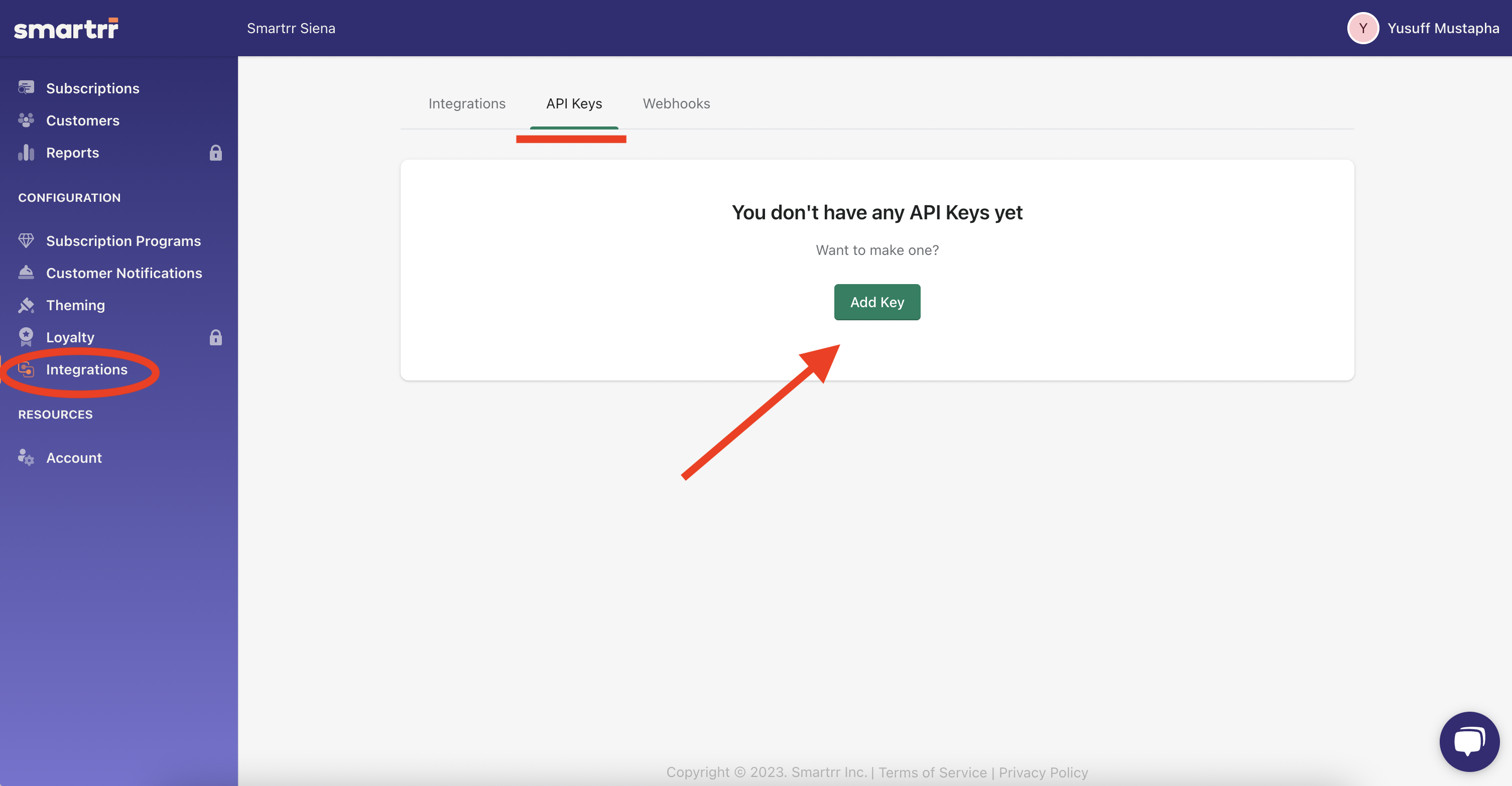Click the Customer Notifications bell icon
Screen dimensions: 1512x786
click(26, 273)
